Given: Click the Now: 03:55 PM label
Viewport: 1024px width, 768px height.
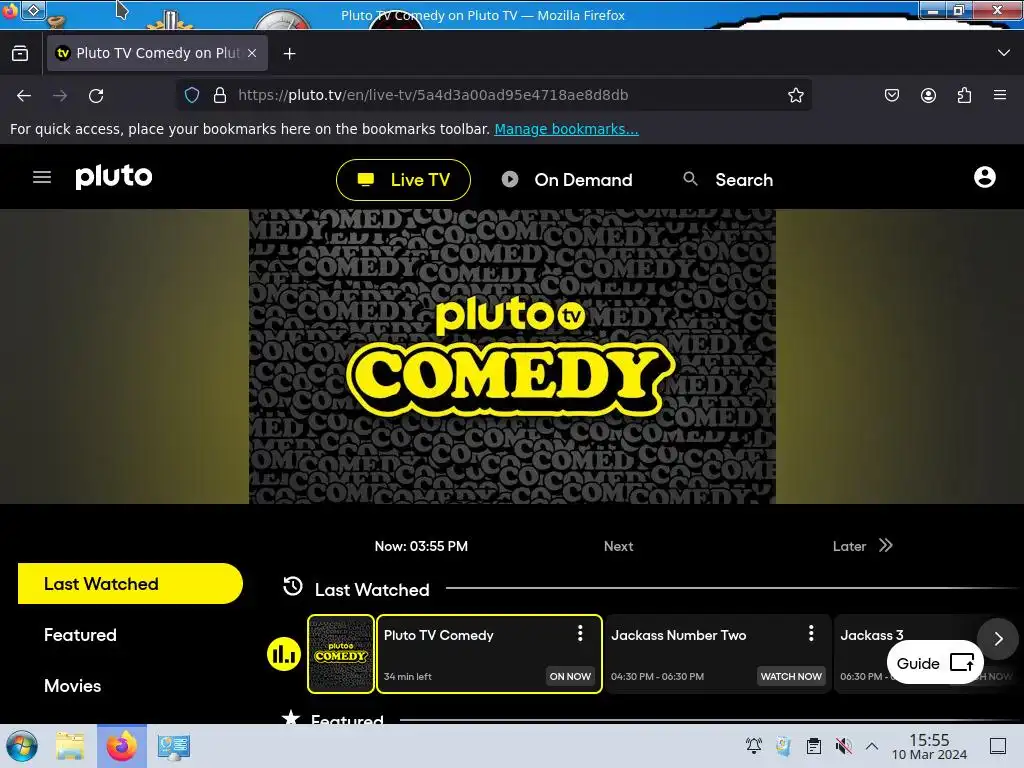Looking at the screenshot, I should [x=421, y=546].
